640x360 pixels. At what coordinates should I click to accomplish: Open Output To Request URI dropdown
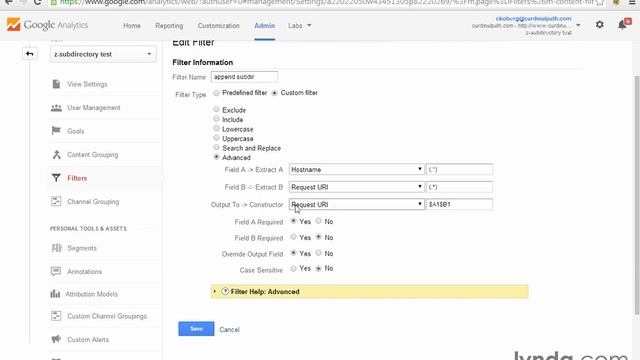[356, 204]
